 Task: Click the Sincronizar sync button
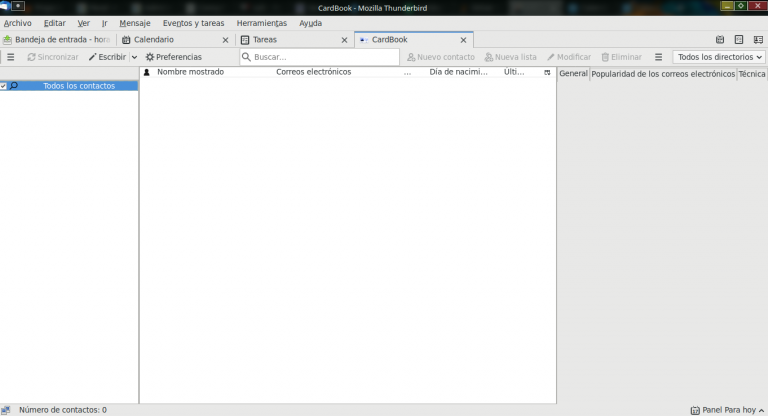coord(53,57)
